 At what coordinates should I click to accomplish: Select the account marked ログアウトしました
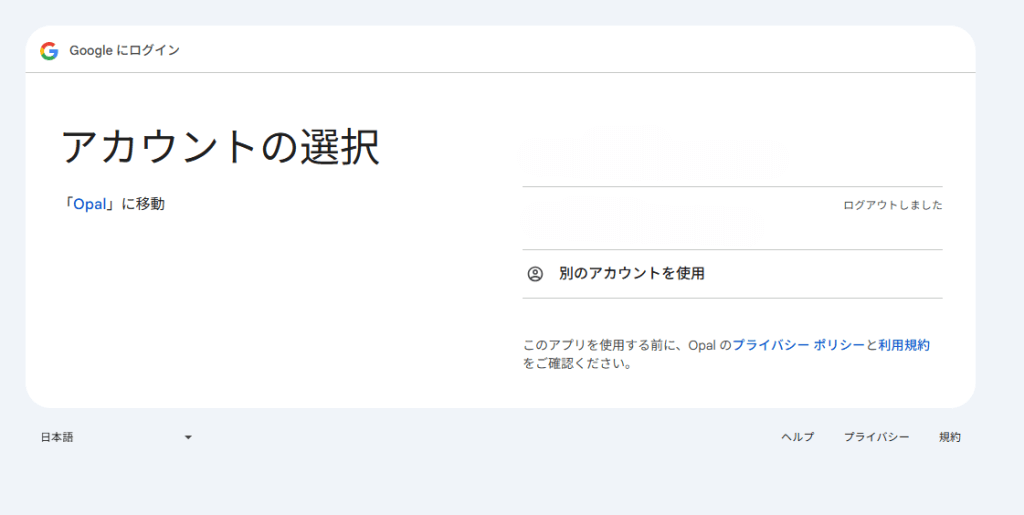tap(732, 218)
